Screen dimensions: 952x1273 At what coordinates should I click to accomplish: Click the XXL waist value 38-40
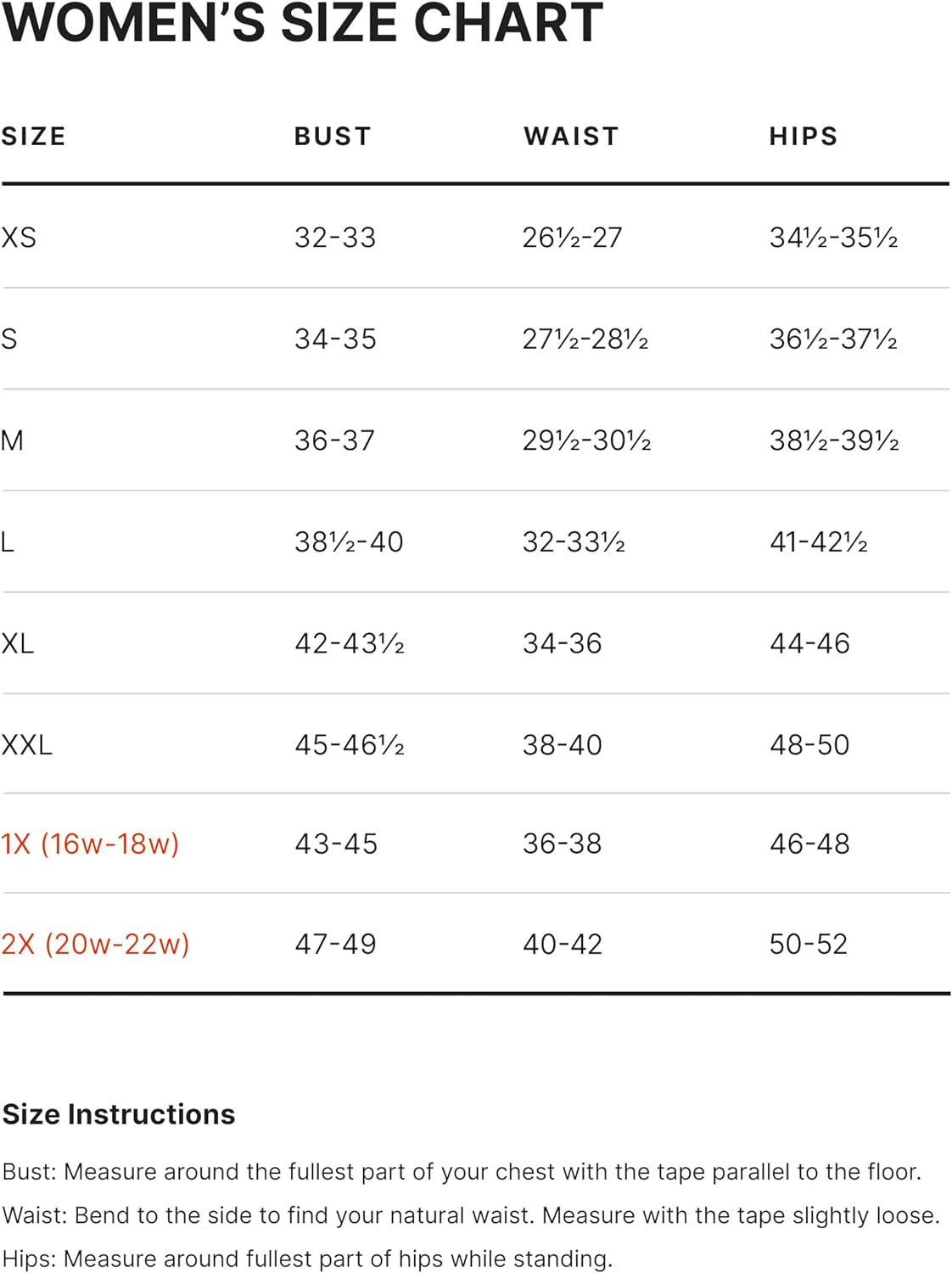point(562,745)
